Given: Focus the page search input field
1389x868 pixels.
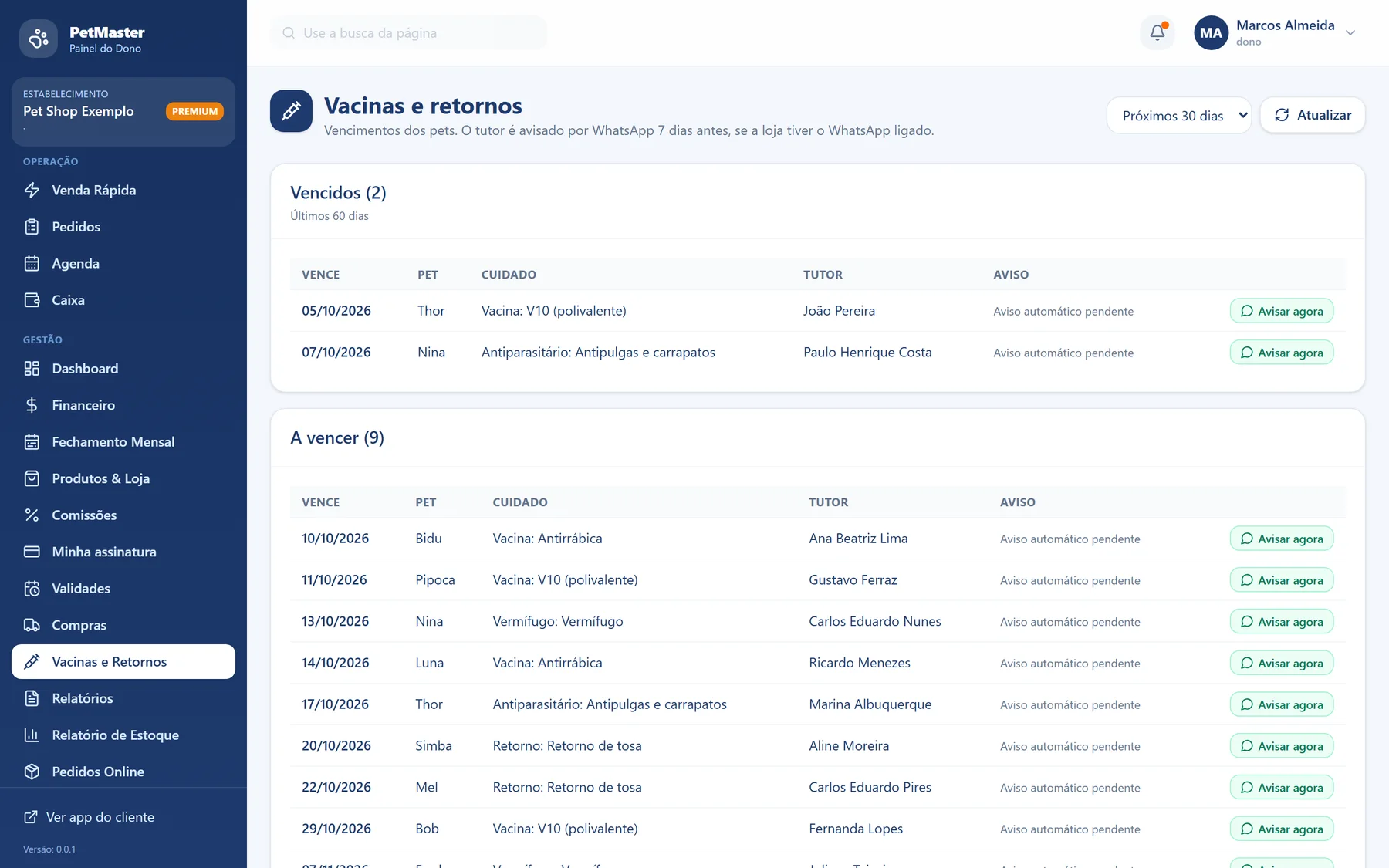Looking at the screenshot, I should [x=409, y=32].
